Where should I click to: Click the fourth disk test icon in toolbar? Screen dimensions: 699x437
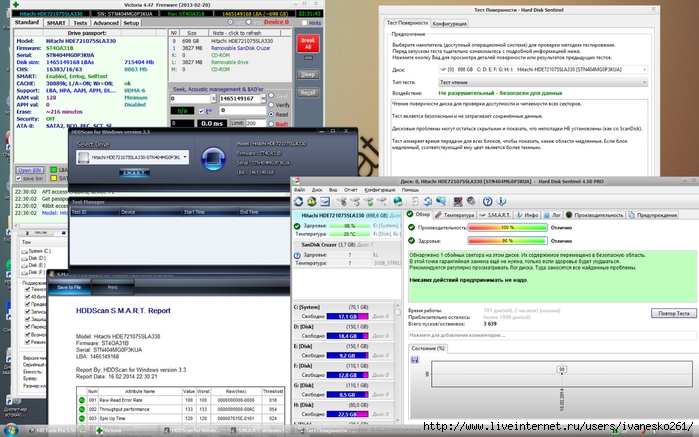[382, 202]
